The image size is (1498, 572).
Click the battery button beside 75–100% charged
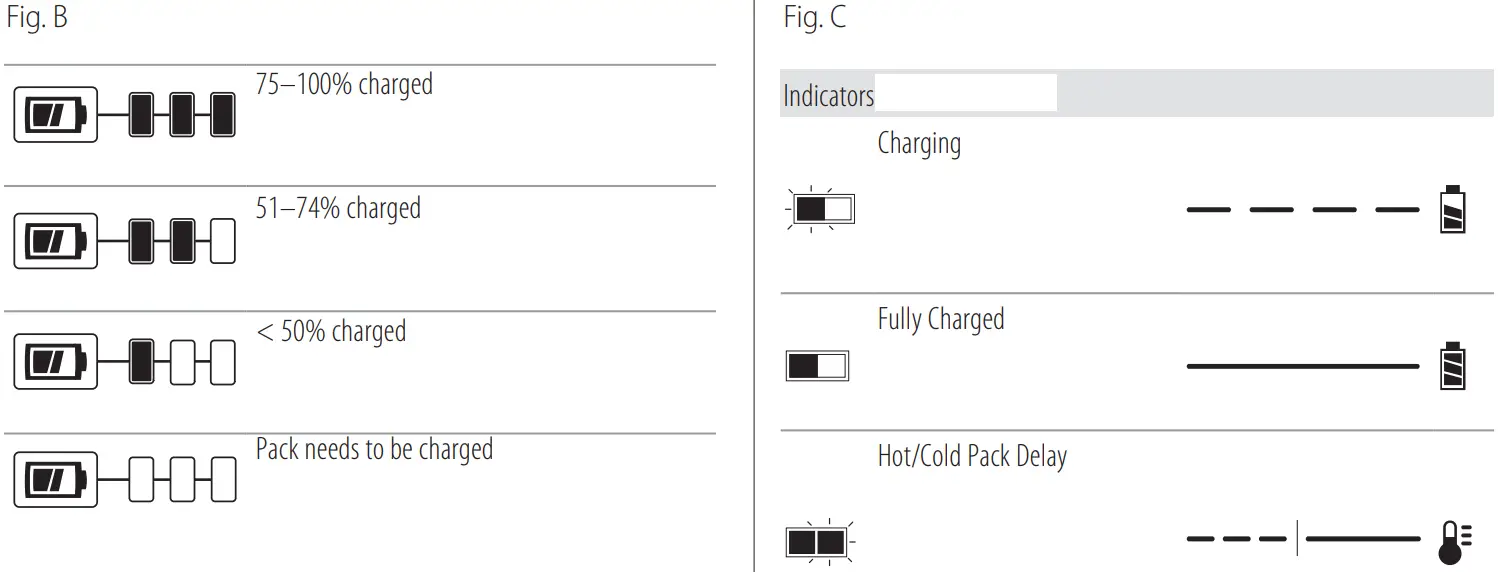click(55, 115)
